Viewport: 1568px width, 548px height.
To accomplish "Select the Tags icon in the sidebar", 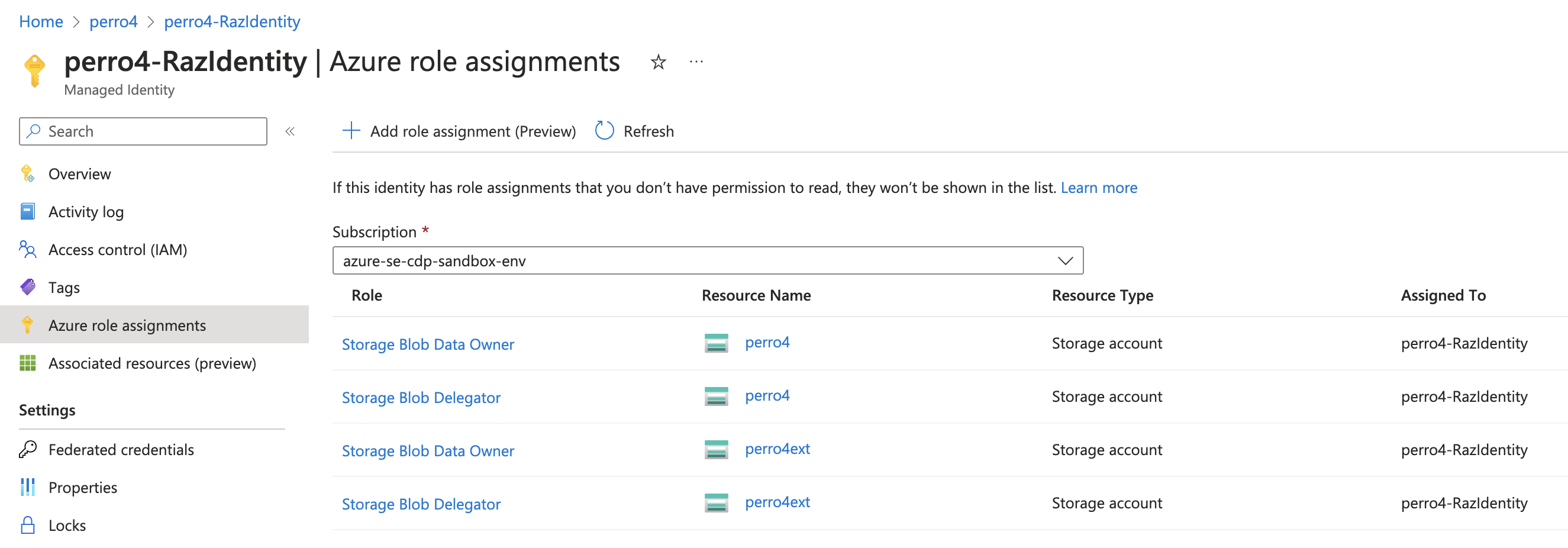I will (x=28, y=287).
